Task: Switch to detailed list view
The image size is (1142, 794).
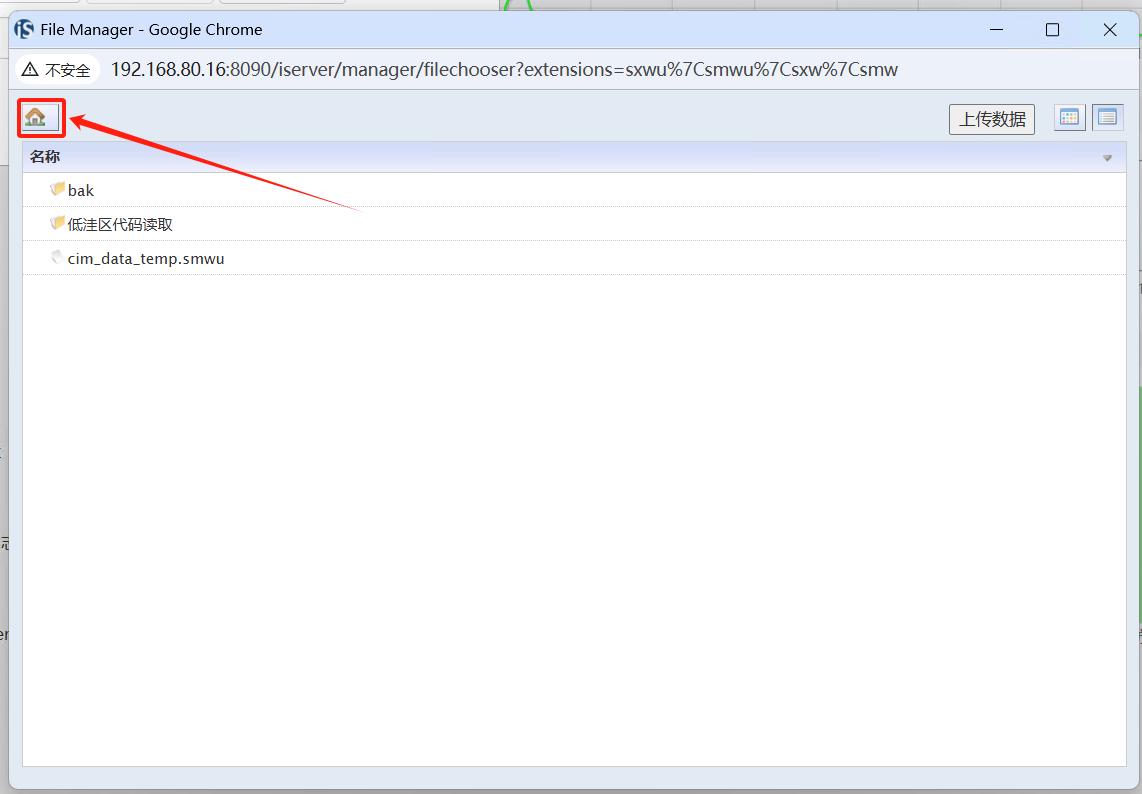Action: pyautogui.click(x=1107, y=118)
